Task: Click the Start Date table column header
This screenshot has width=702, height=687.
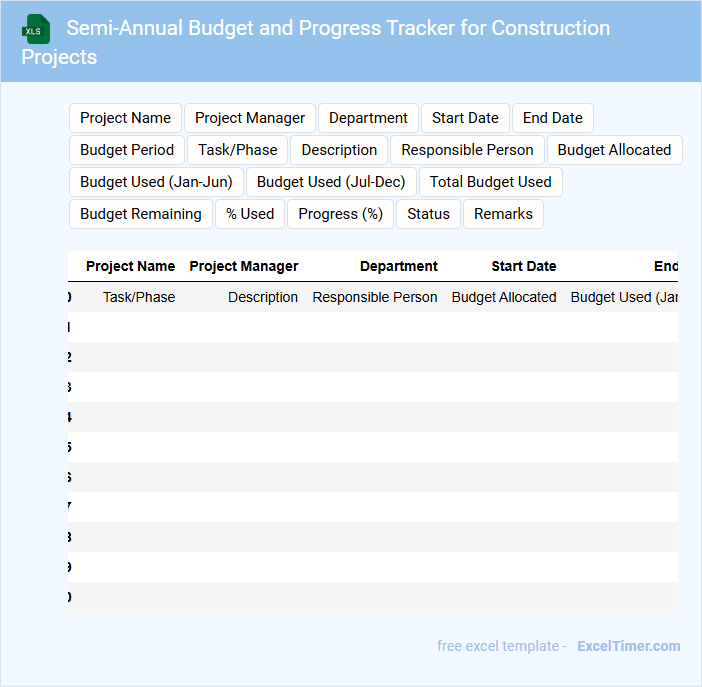Action: pos(524,266)
